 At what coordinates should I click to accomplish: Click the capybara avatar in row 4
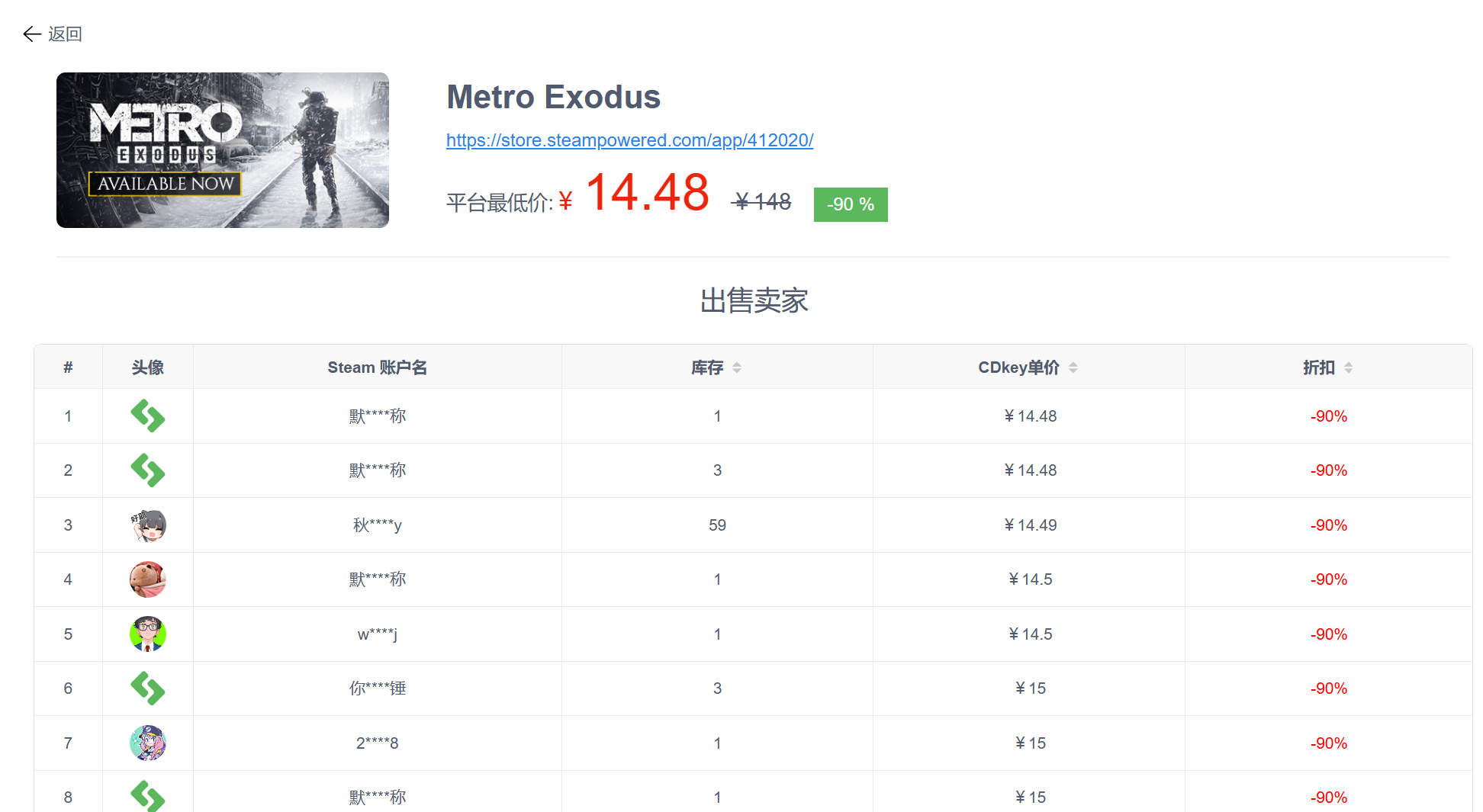pos(148,579)
